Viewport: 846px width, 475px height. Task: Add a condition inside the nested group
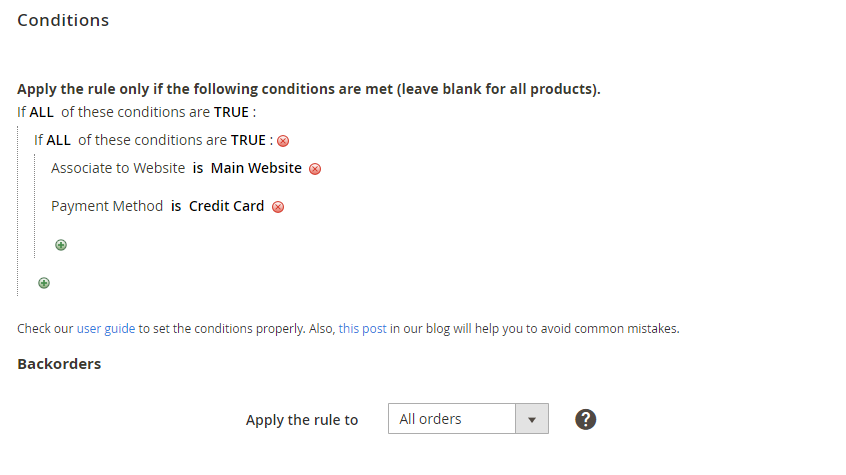[61, 245]
